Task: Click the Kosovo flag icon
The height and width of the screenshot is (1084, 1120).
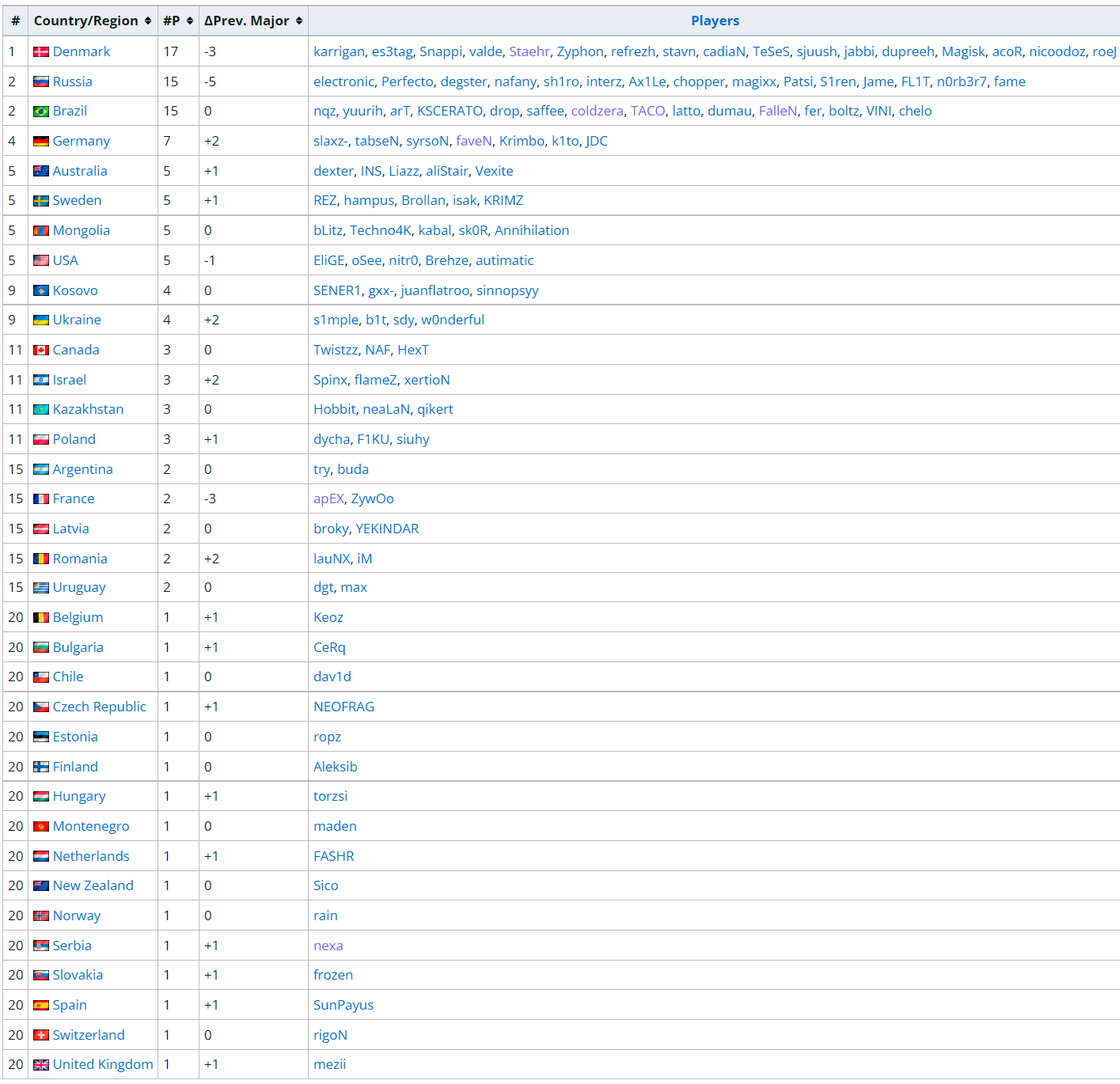Action: tap(40, 290)
